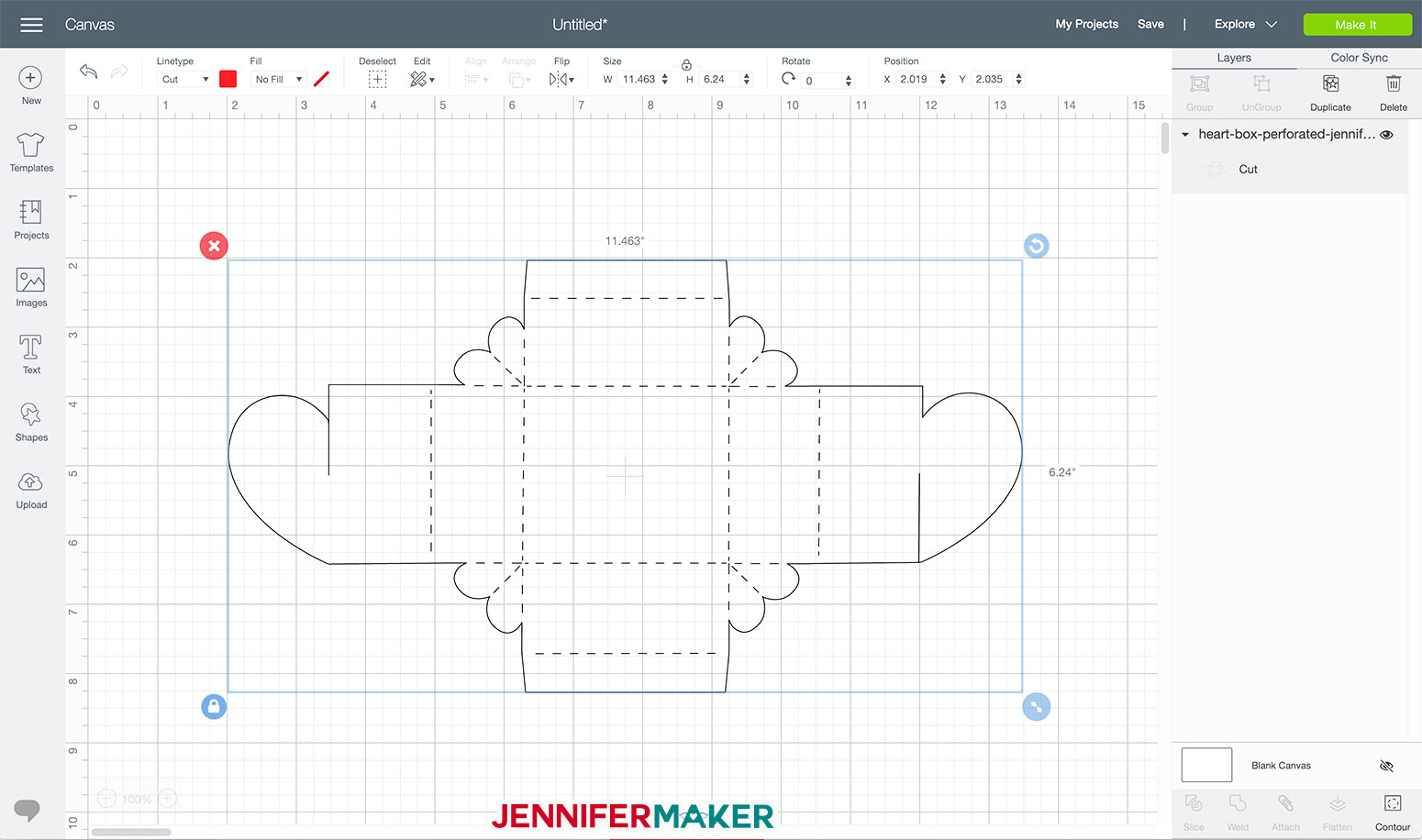Click the Deselect tool icon
The width and height of the screenshot is (1422, 840).
click(x=377, y=80)
